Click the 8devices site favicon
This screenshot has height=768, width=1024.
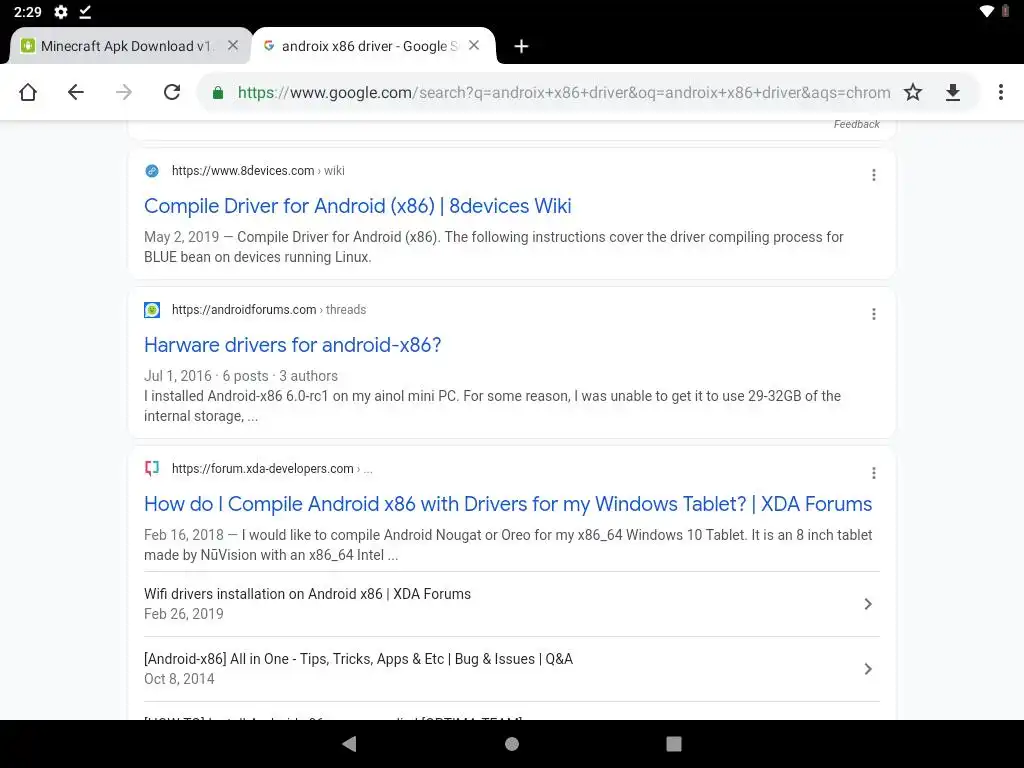click(x=152, y=170)
